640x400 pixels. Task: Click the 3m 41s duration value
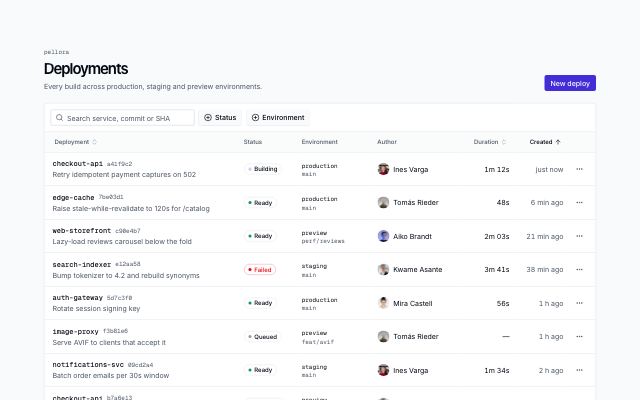(497, 269)
